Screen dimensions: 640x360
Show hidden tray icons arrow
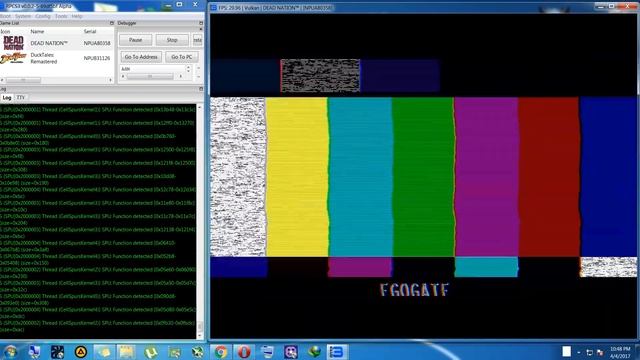pos(579,352)
